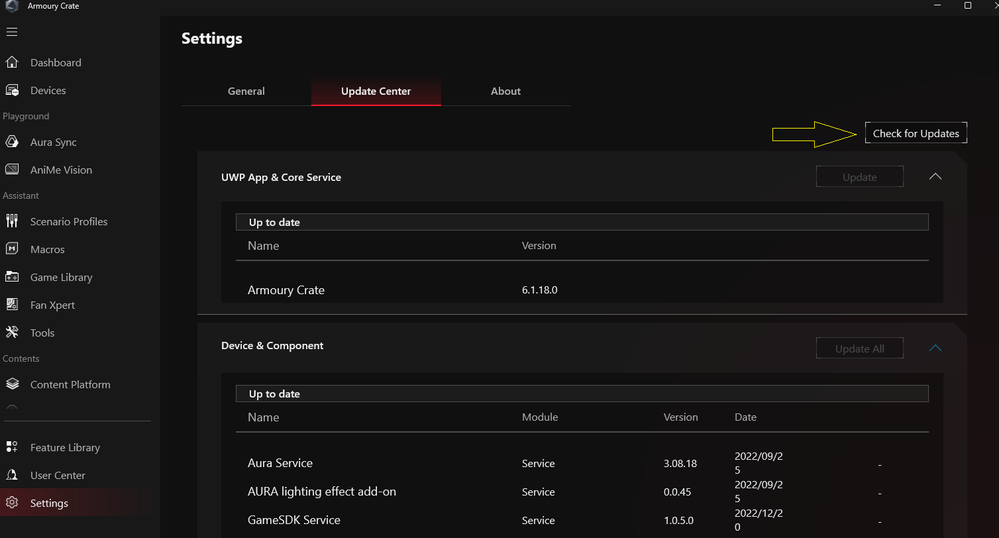Image resolution: width=999 pixels, height=538 pixels.
Task: Click version 6.1.18.0 value
Action: [540, 289]
